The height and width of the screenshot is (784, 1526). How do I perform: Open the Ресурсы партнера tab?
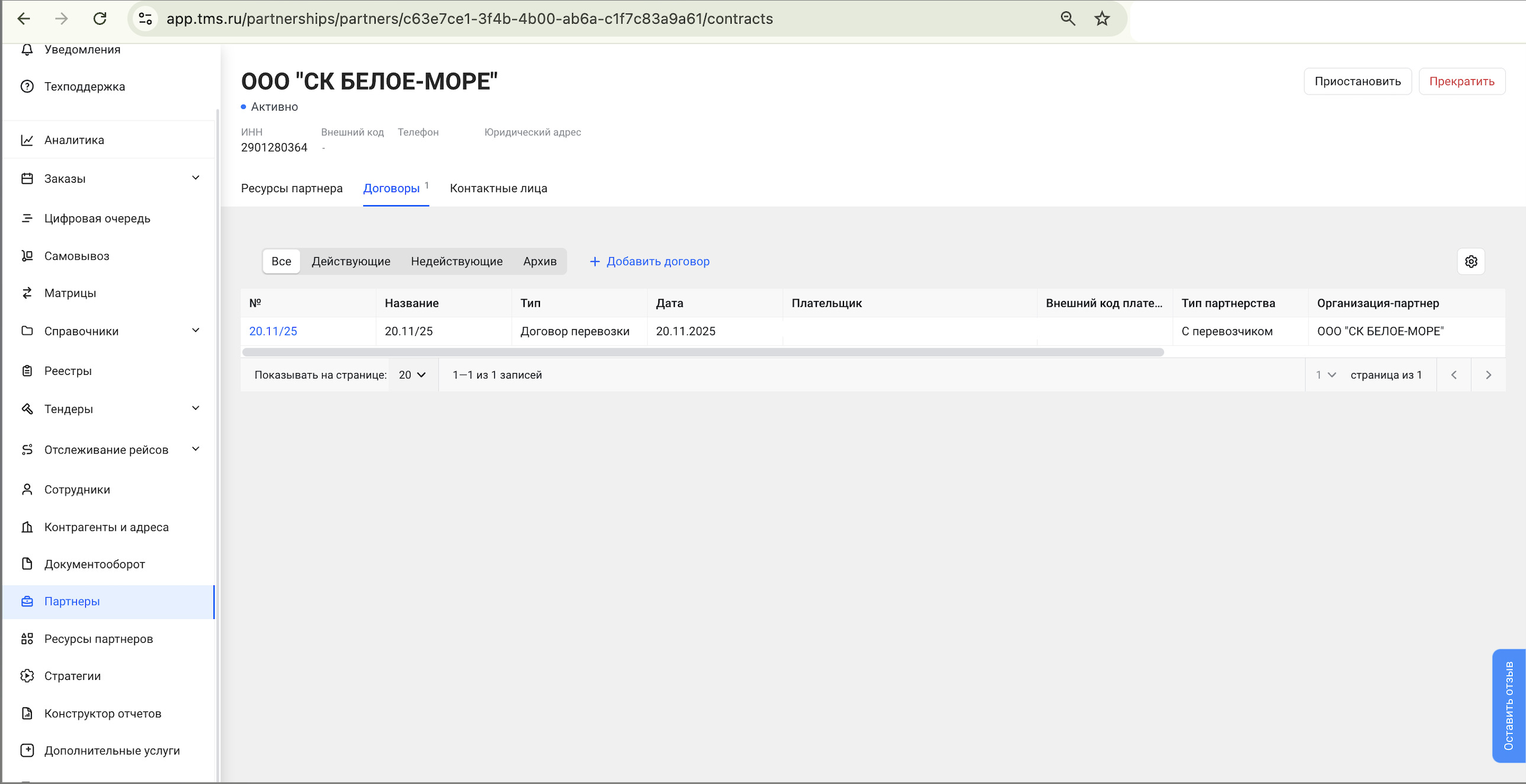coord(292,188)
